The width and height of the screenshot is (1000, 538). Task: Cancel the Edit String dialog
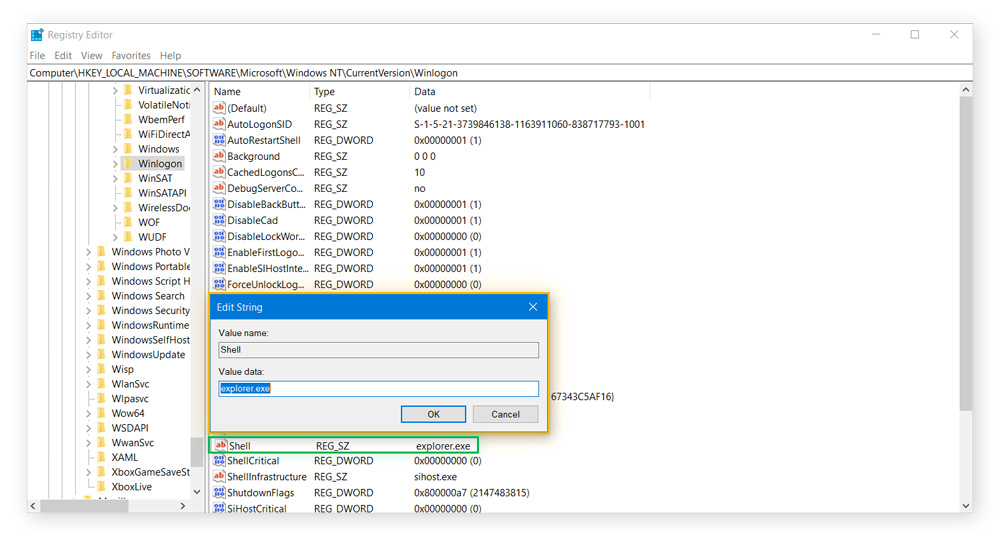(x=505, y=414)
